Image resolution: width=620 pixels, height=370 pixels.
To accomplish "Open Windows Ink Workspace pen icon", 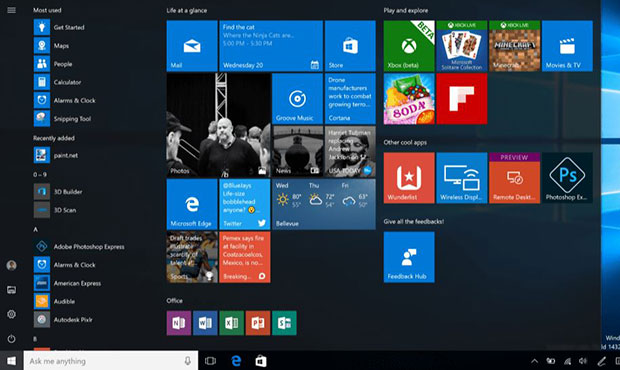I will tap(601, 361).
